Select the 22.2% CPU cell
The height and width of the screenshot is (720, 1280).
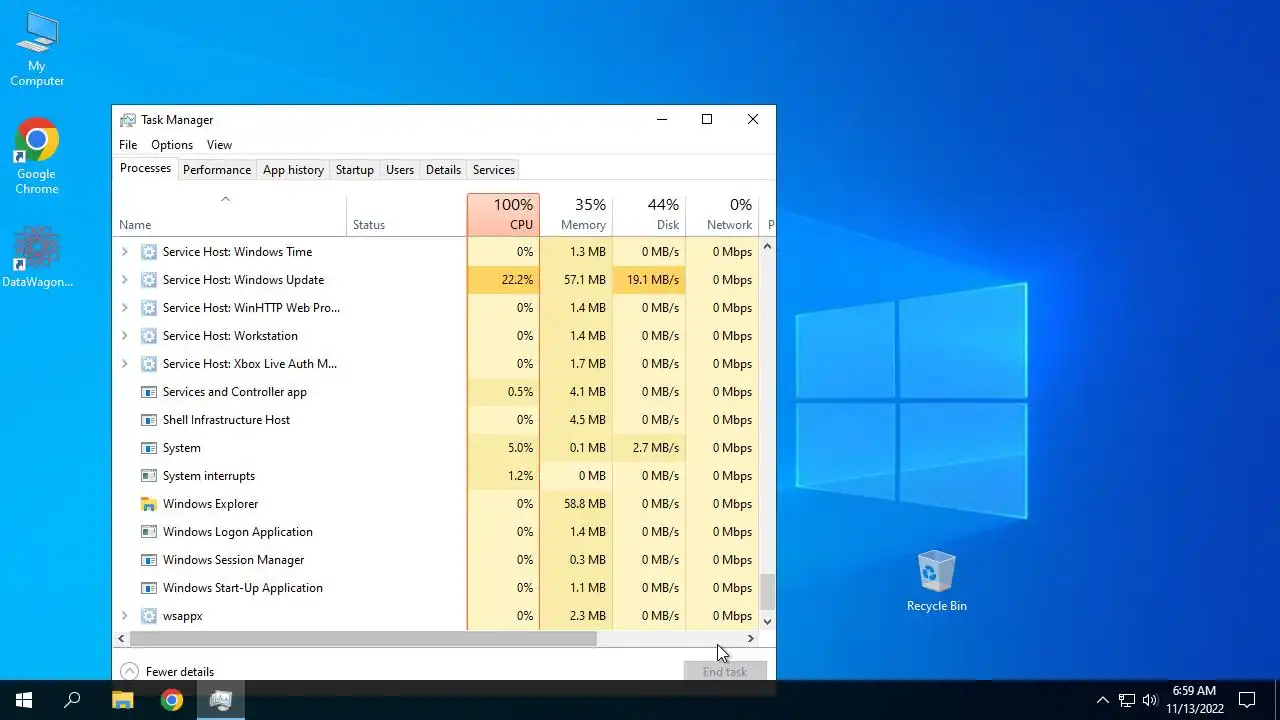point(503,280)
